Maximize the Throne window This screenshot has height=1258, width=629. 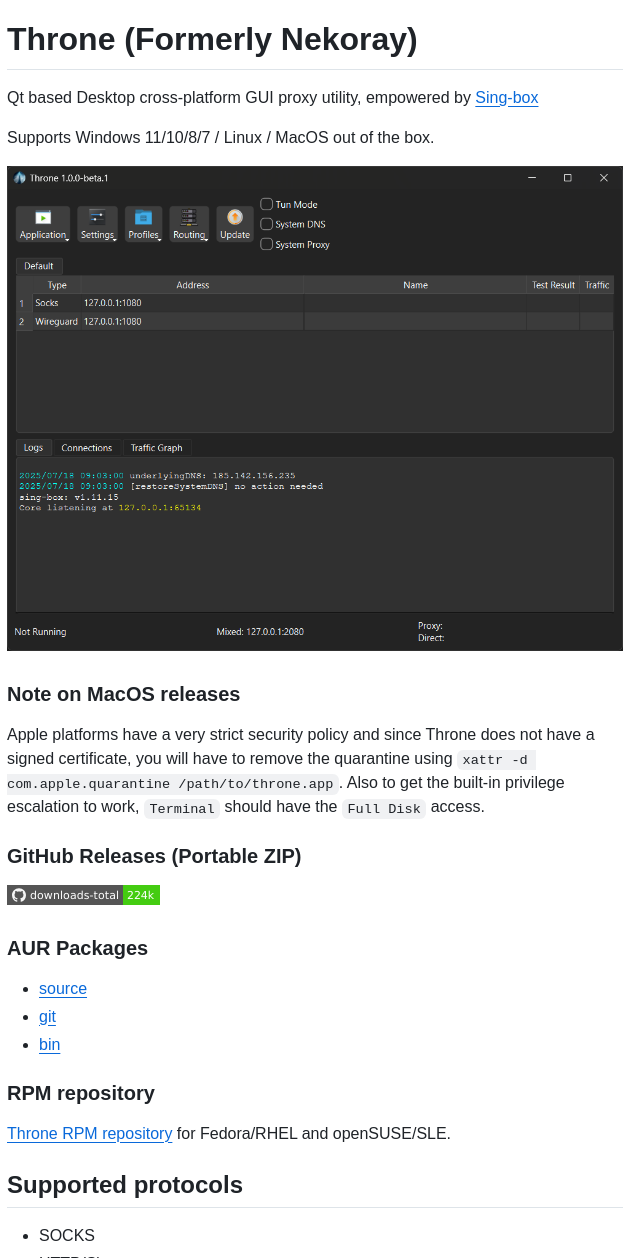(567, 178)
